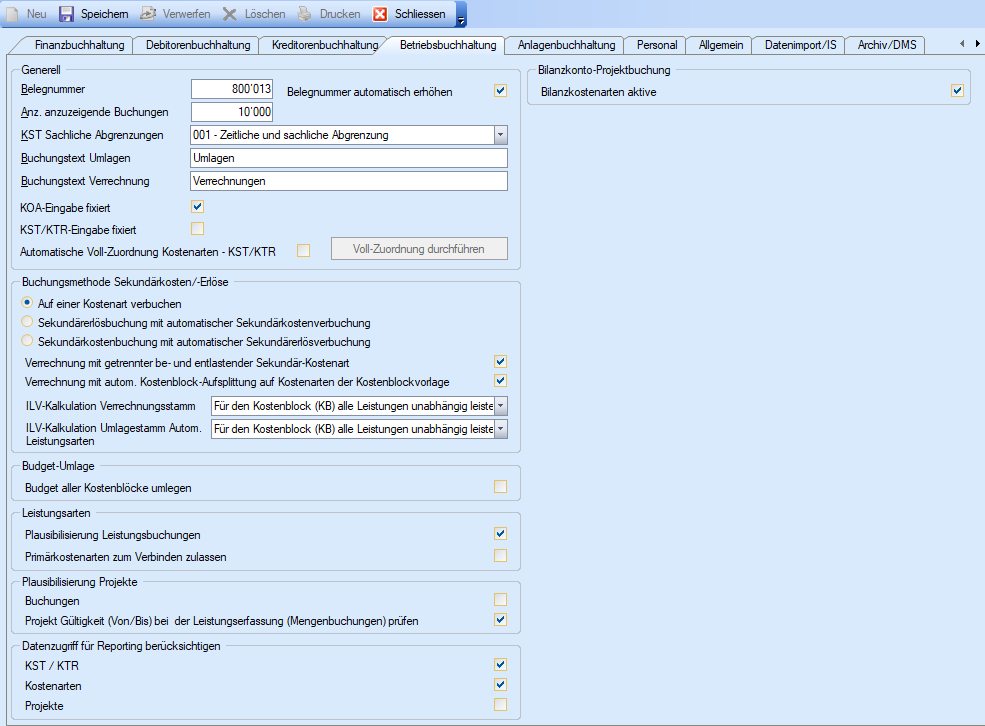This screenshot has width=985, height=726.
Task: Open the Anlagenbuchhaltung tab
Action: click(566, 45)
